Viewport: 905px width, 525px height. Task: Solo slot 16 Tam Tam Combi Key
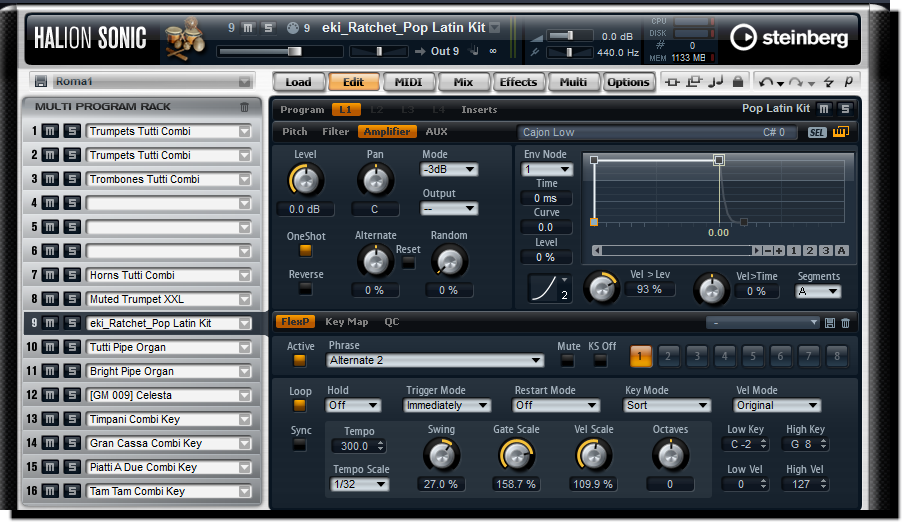pyautogui.click(x=72, y=491)
